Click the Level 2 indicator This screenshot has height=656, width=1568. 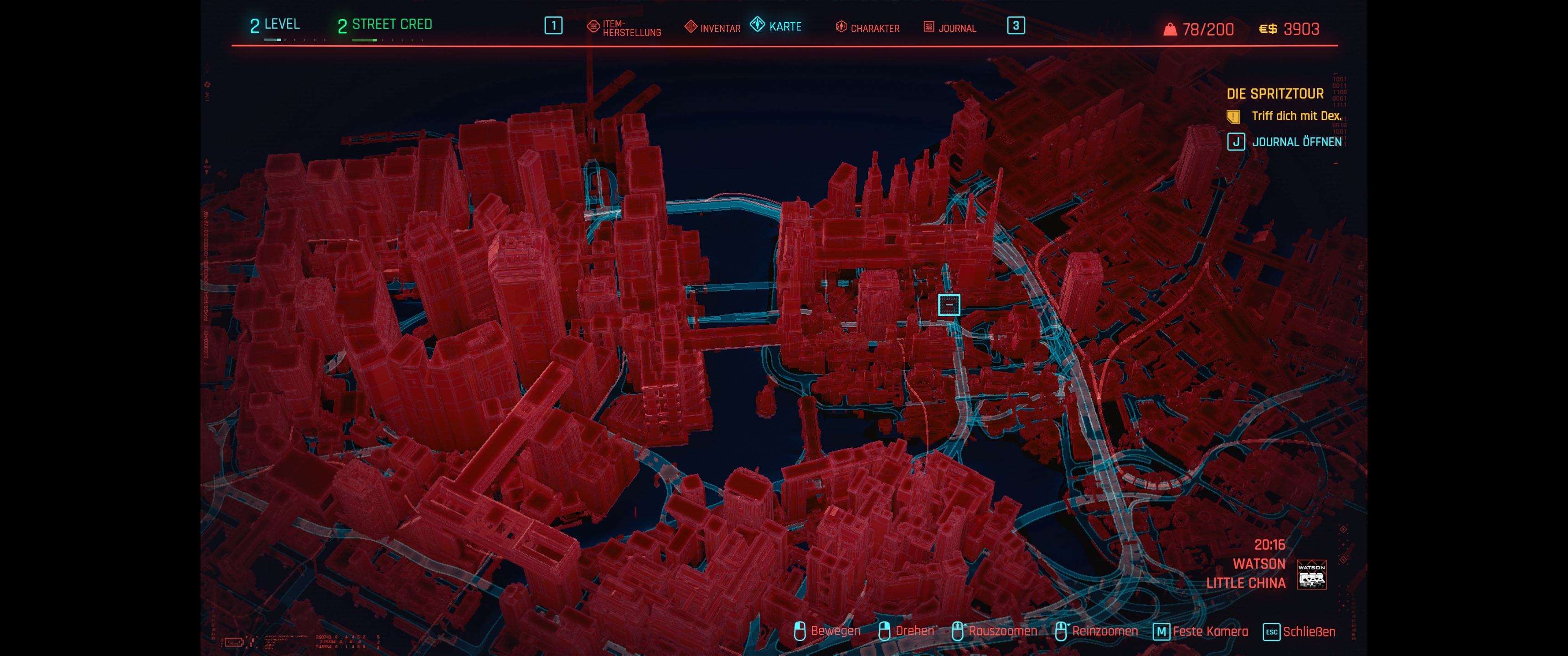point(274,25)
